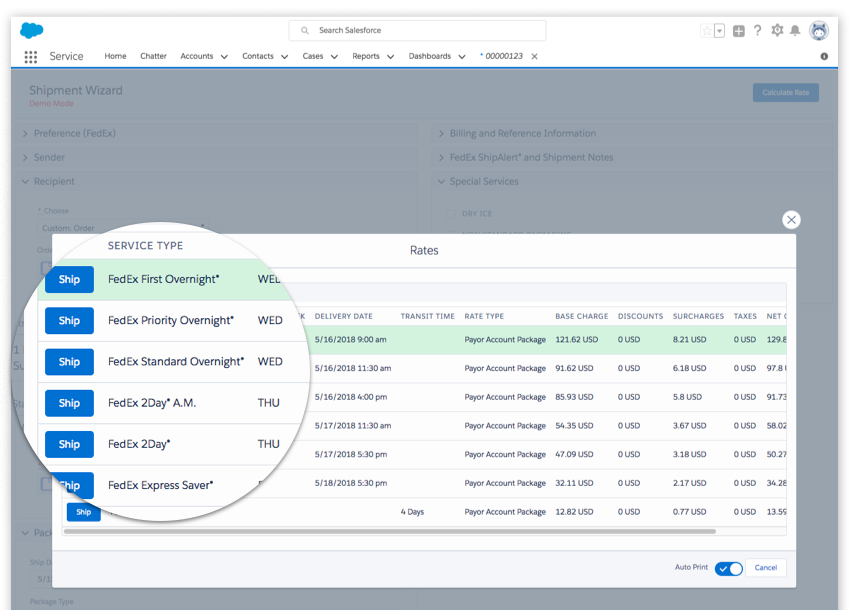Open Custom: Order choose dropdown

pyautogui.click(x=122, y=228)
